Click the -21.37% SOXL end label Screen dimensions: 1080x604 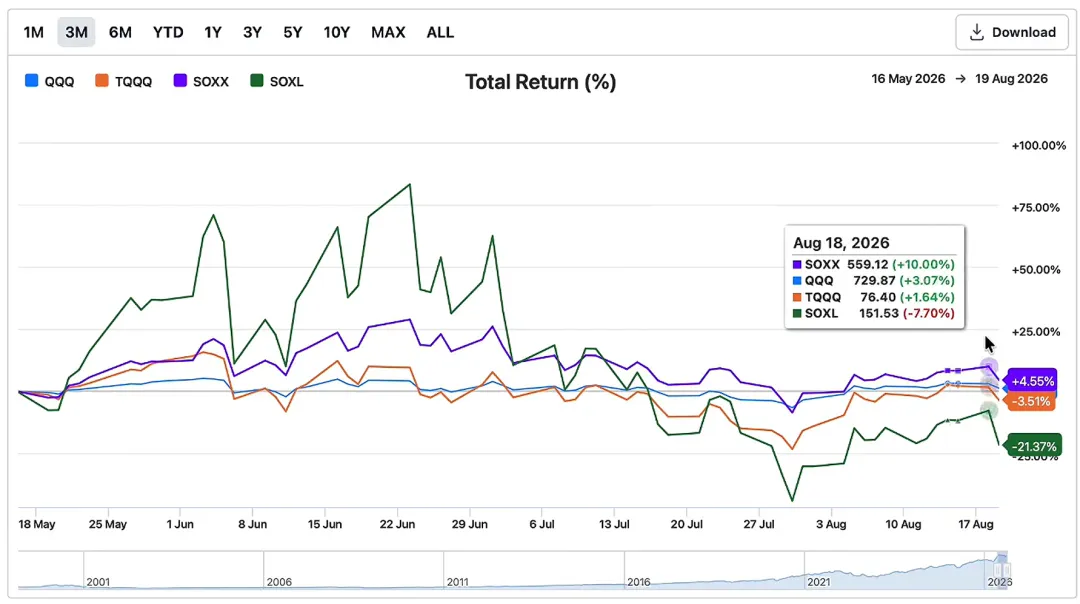click(x=1033, y=446)
